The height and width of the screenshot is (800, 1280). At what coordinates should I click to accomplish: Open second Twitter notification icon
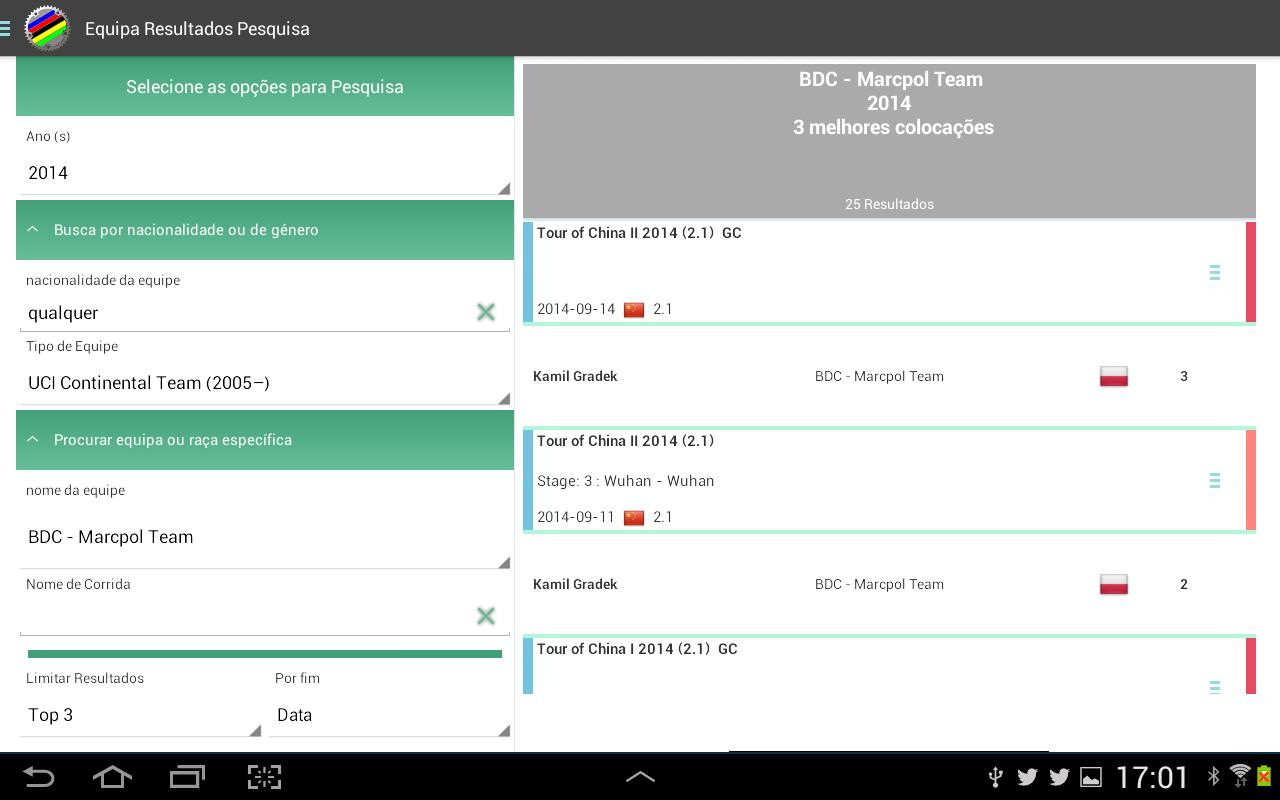[x=1059, y=777]
